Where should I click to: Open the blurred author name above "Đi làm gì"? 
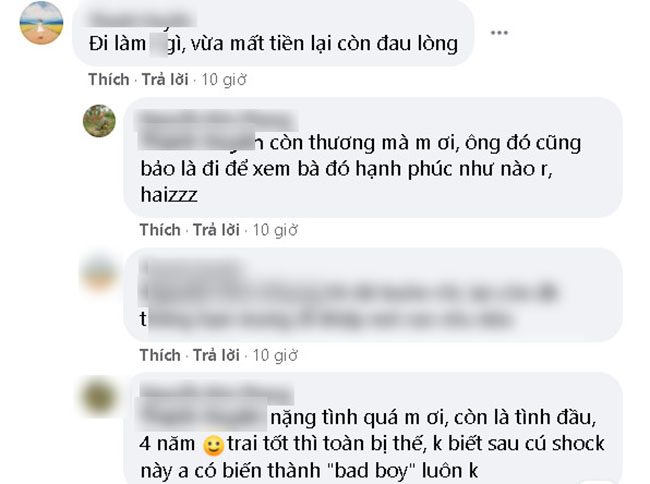pyautogui.click(x=142, y=19)
